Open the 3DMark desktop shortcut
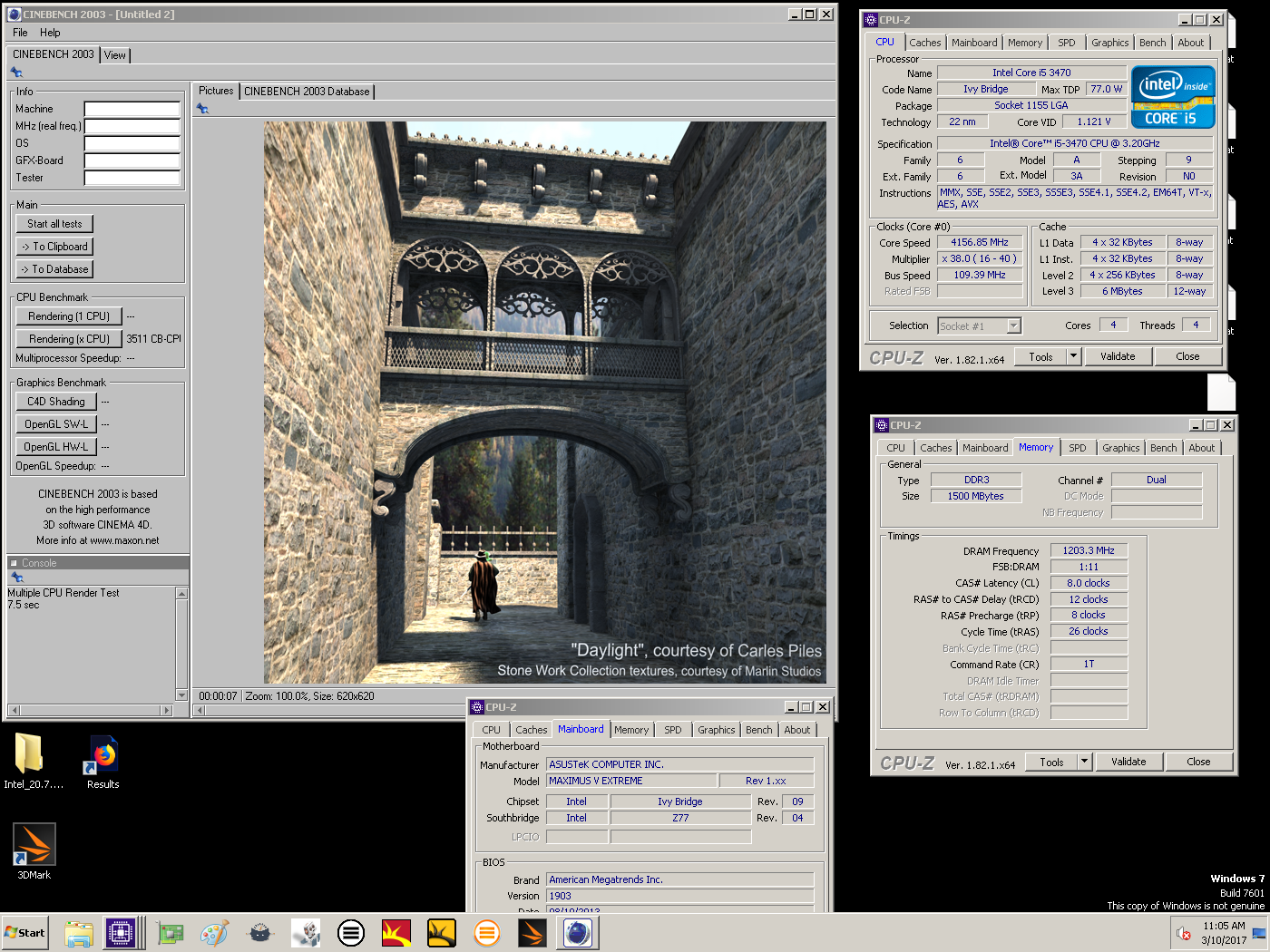1270x952 pixels. (34, 851)
